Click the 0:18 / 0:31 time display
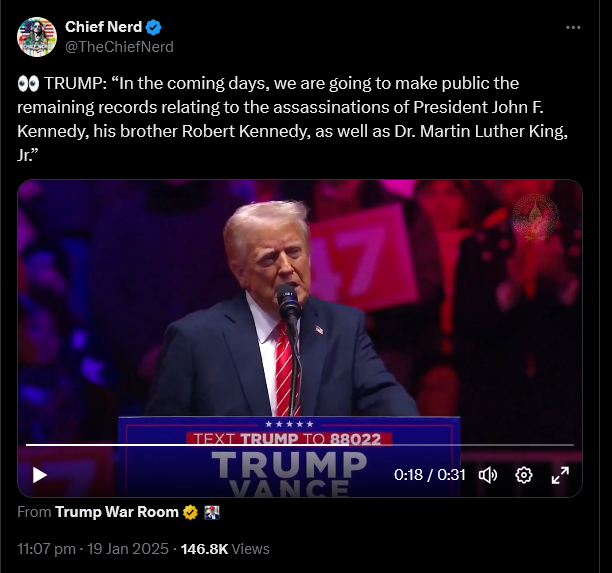The height and width of the screenshot is (573, 612). coord(430,475)
